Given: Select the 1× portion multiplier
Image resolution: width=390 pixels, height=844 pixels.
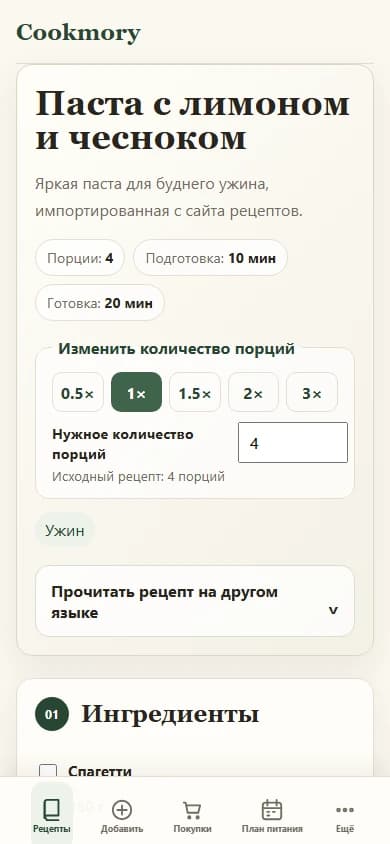Looking at the screenshot, I should click(136, 392).
